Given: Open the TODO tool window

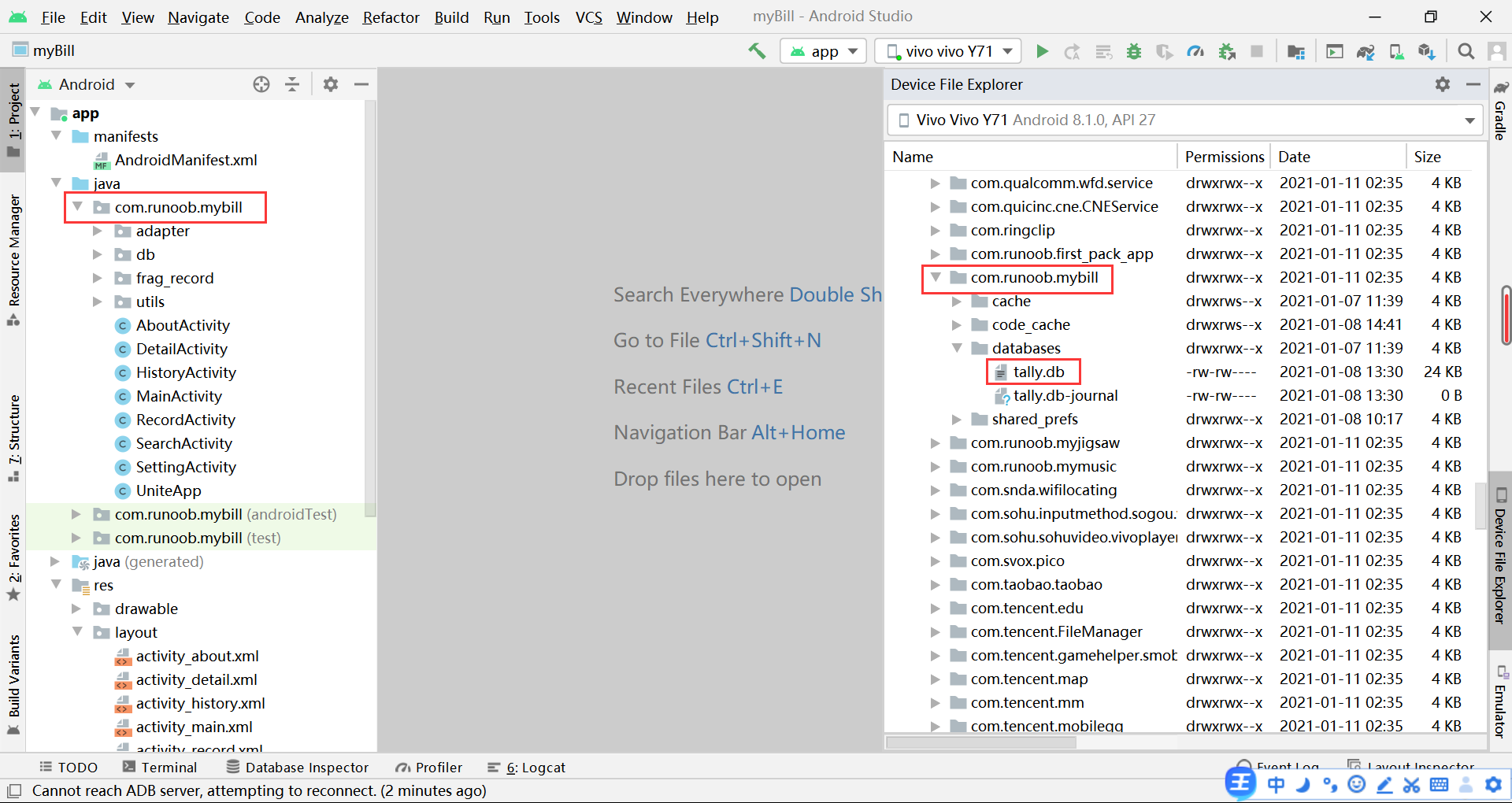Looking at the screenshot, I should [x=69, y=768].
